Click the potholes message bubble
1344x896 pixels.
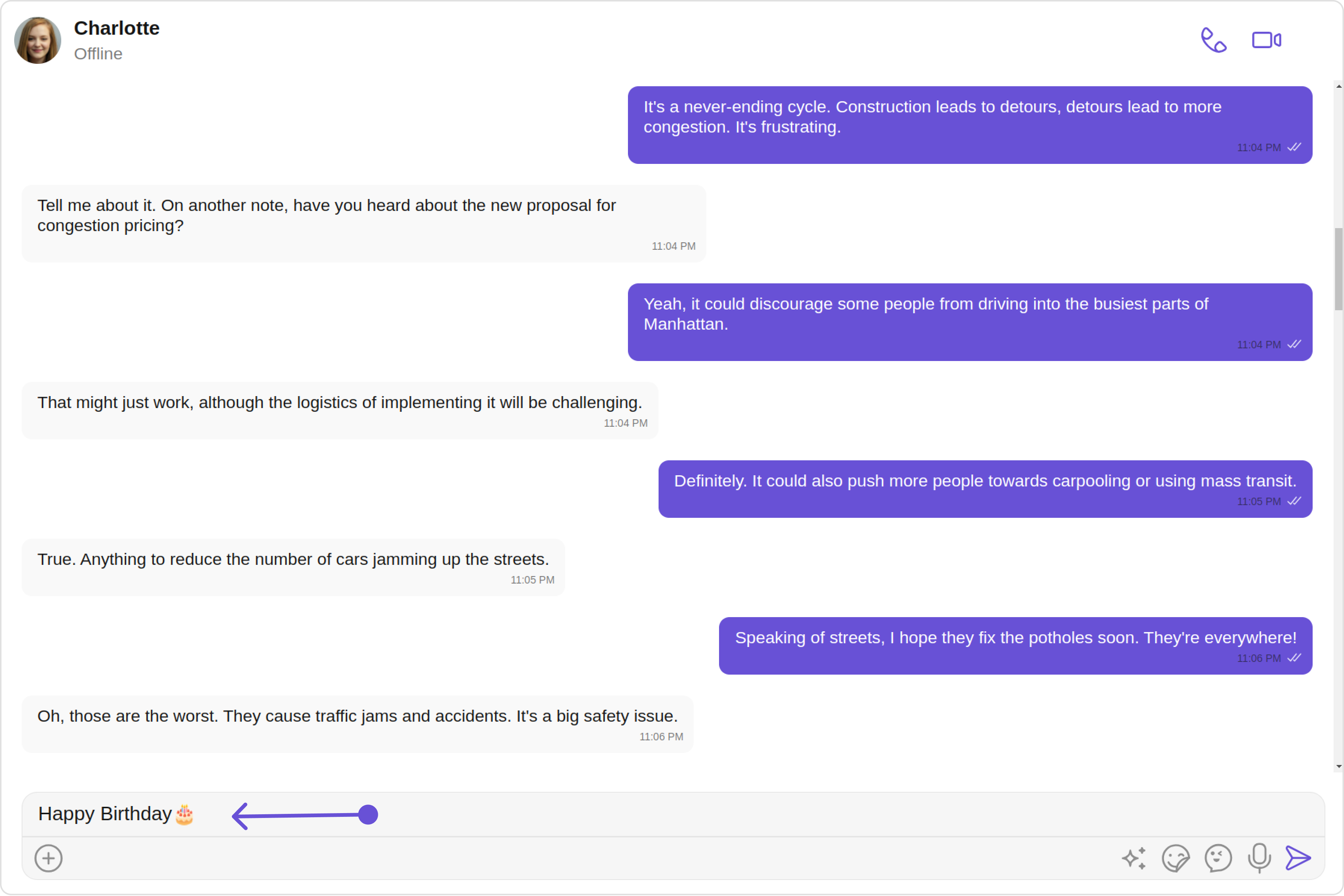[x=1015, y=645]
